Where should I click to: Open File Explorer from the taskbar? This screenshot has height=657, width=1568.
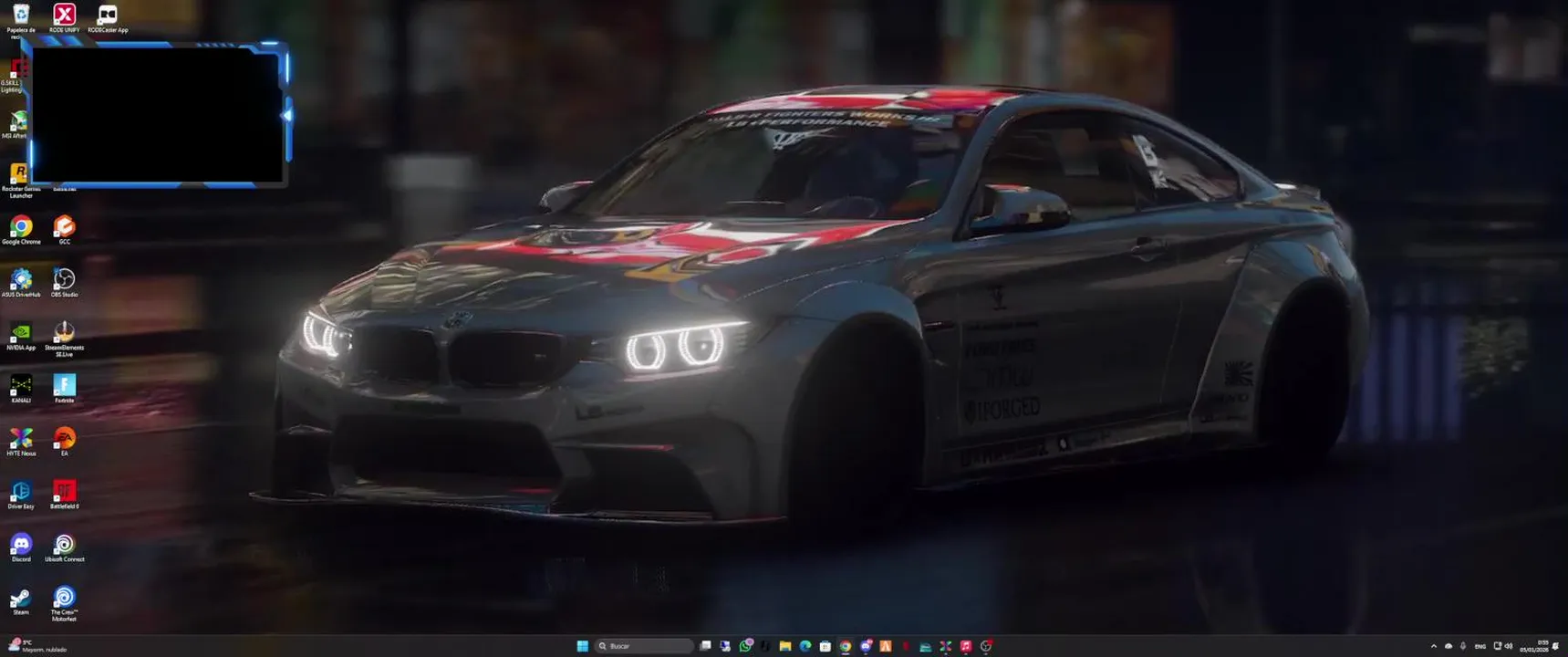785,646
